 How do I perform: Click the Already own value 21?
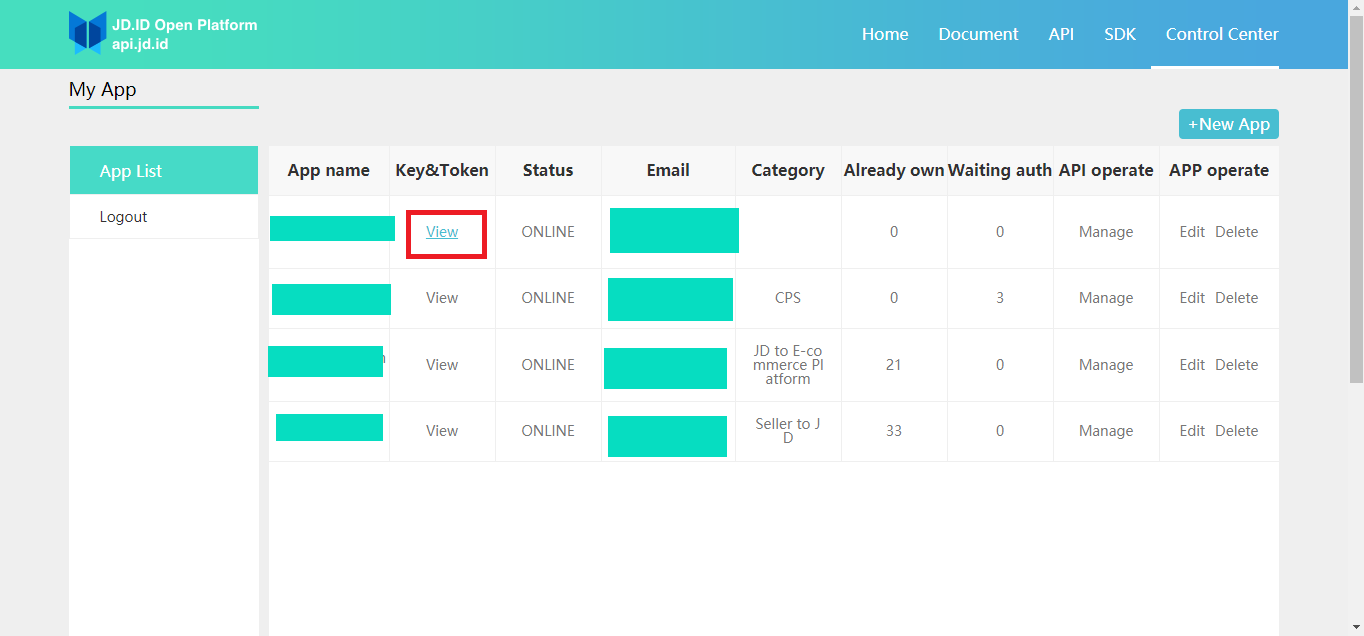[894, 365]
